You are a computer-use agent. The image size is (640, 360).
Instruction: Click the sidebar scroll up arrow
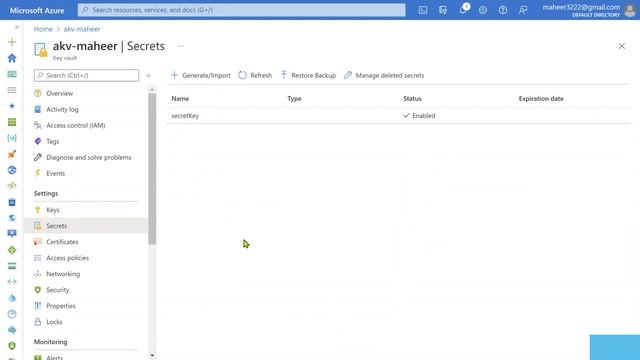(152, 89)
